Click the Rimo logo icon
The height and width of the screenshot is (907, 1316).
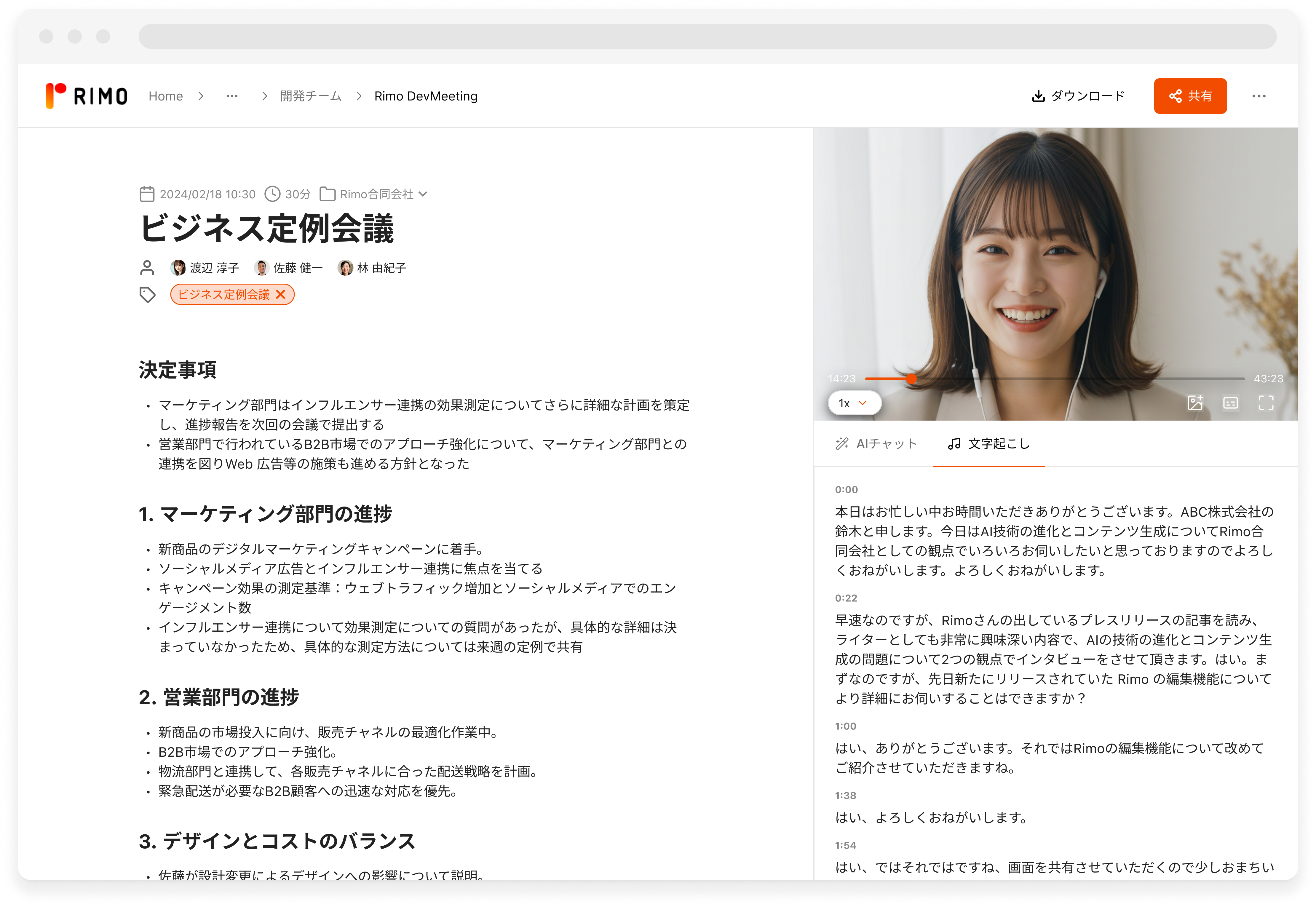tap(56, 95)
